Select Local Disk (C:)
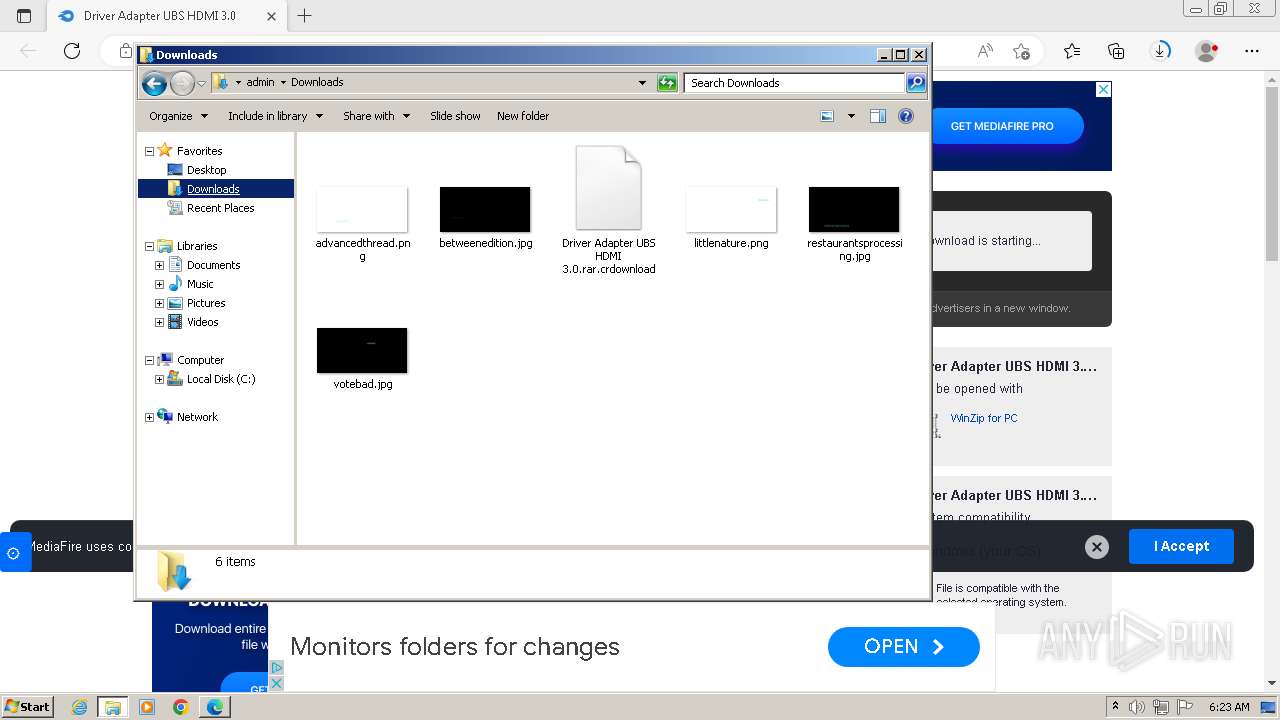1280x720 pixels. pos(221,379)
